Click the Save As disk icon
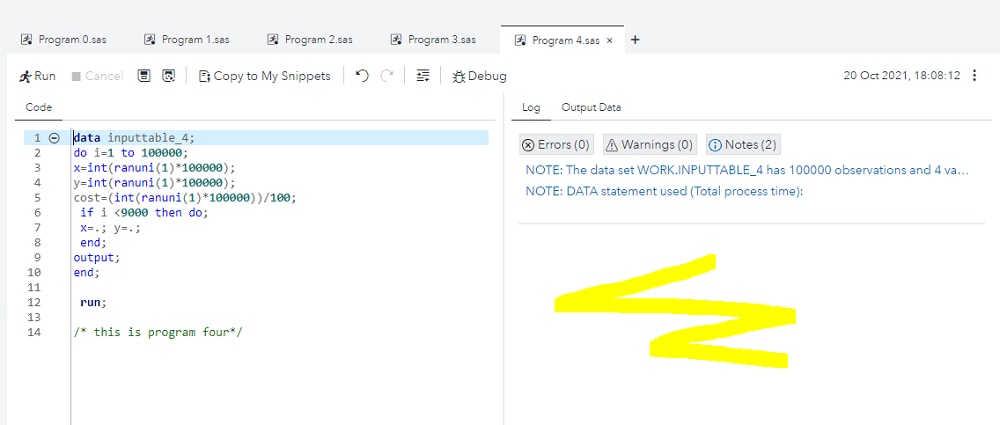1000x425 pixels. click(168, 76)
